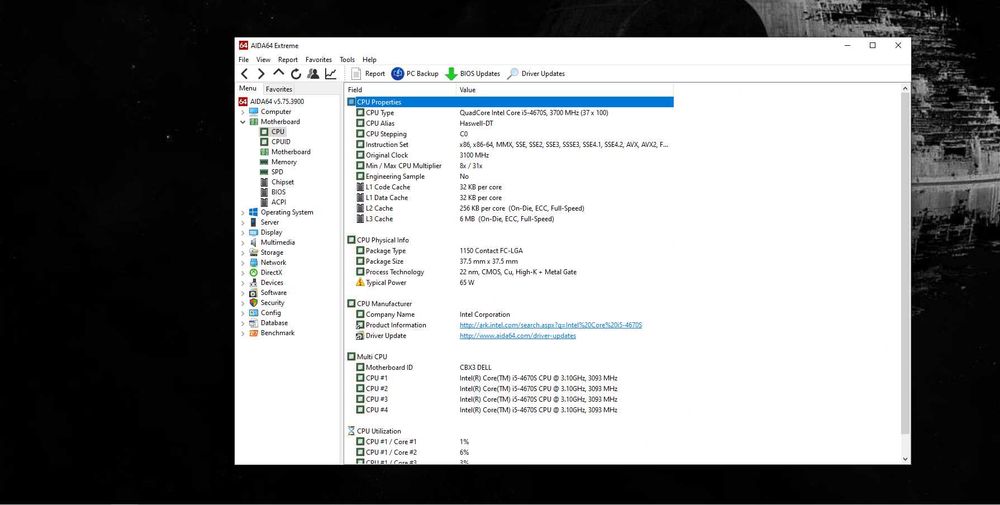The image size is (1000, 505).
Task: Click the Report page icon
Action: (357, 74)
